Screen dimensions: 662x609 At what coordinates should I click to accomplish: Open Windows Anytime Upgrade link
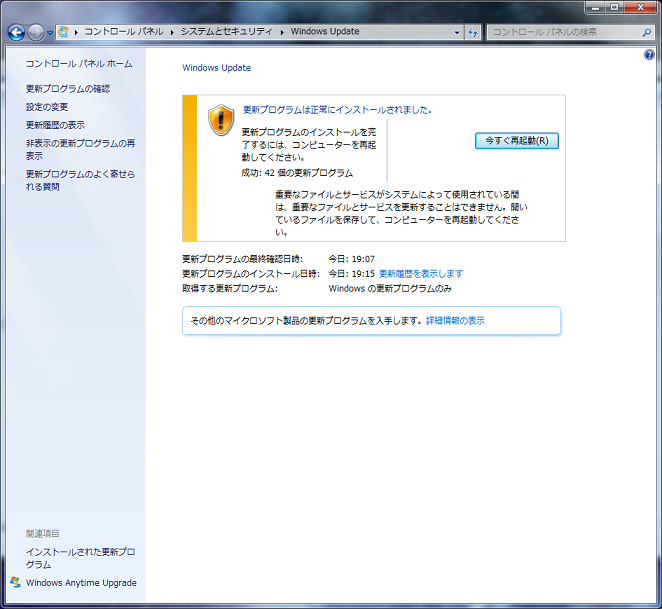coord(81,583)
